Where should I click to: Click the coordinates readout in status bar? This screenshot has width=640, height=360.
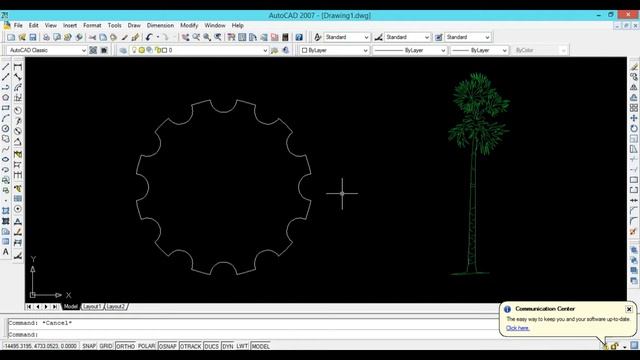click(x=41, y=346)
